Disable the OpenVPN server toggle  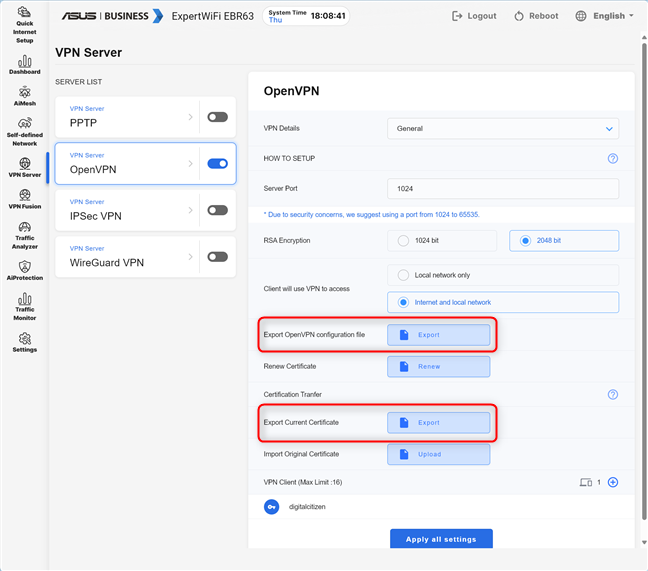point(217,164)
